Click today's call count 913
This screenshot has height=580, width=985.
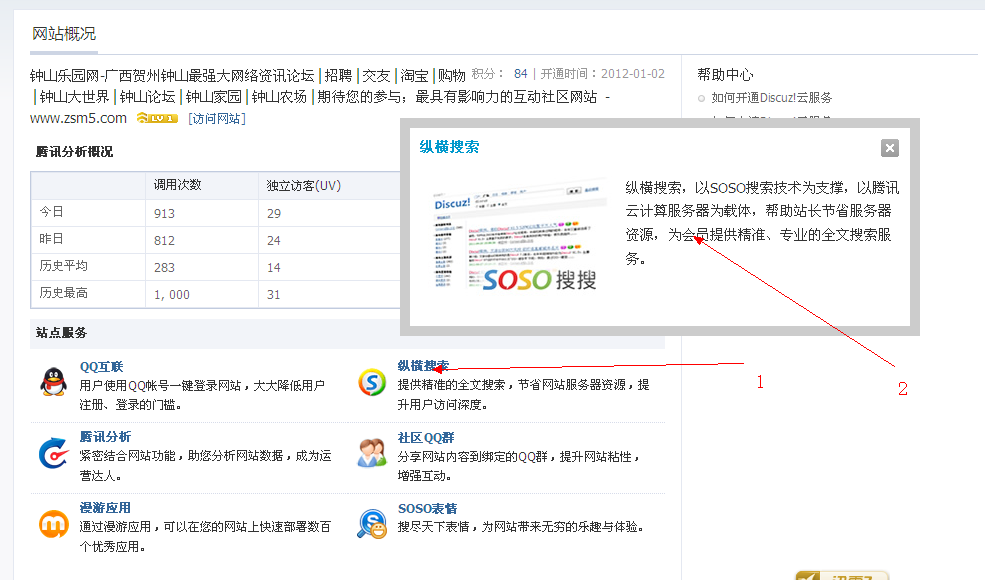165,214
